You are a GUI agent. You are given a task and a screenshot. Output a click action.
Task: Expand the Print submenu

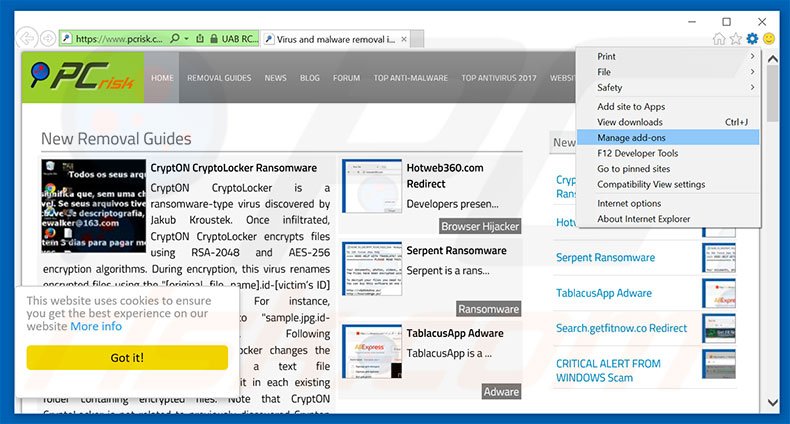(668, 56)
